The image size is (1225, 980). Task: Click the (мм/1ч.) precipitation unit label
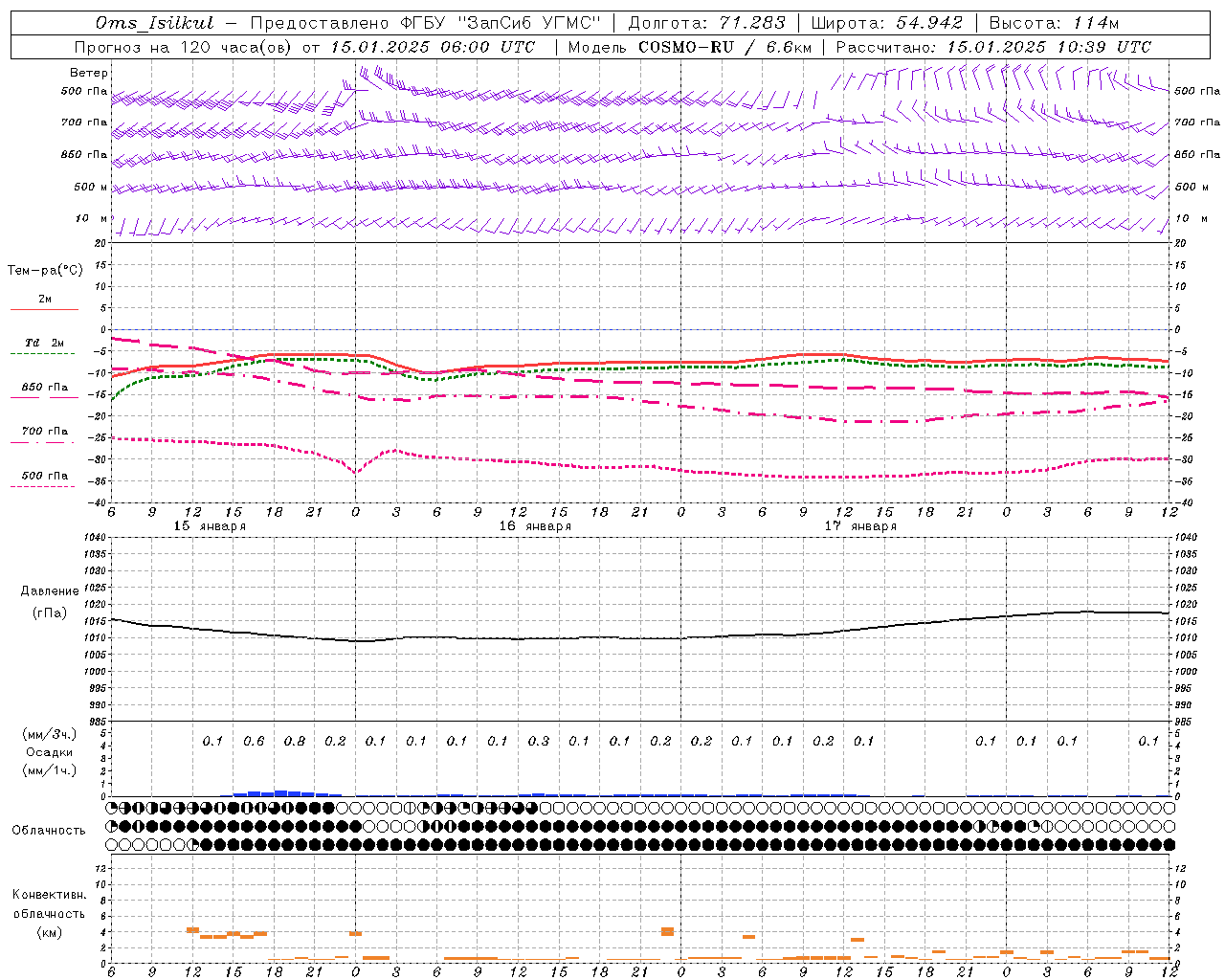pyautogui.click(x=50, y=770)
